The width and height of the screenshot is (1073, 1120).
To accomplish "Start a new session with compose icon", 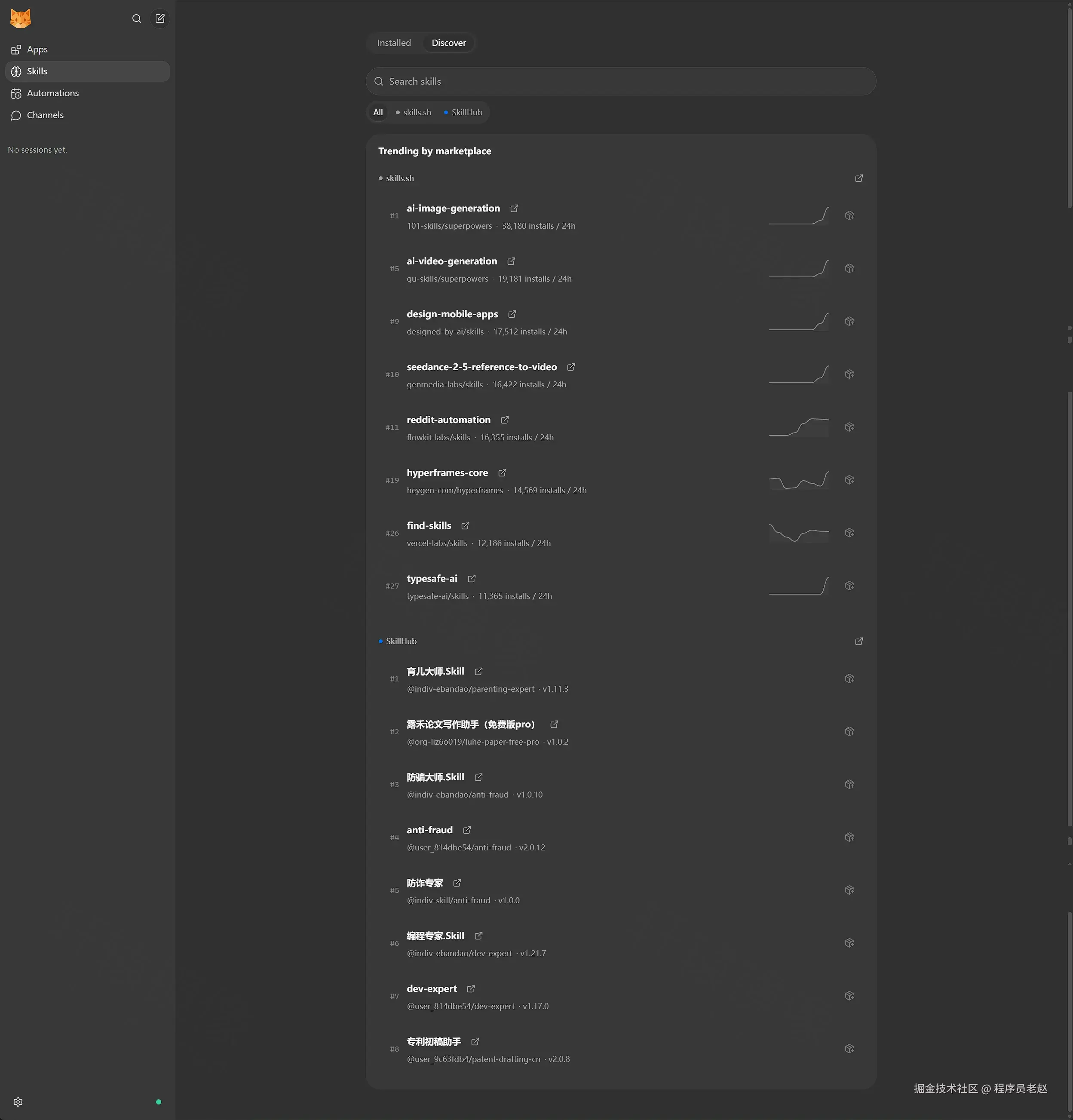I will click(160, 18).
